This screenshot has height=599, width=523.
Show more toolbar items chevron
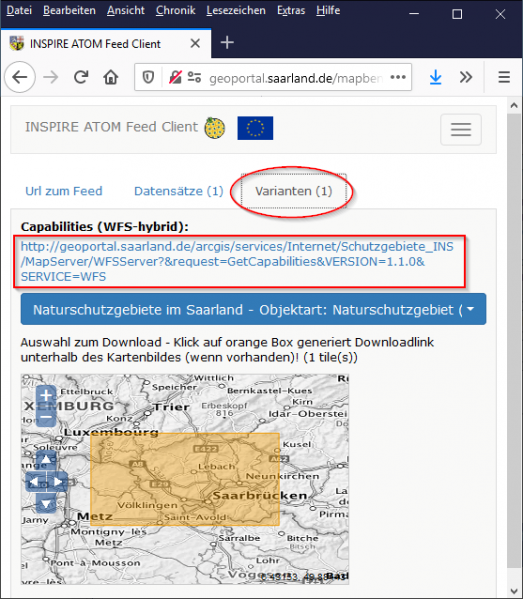pyautogui.click(x=466, y=78)
